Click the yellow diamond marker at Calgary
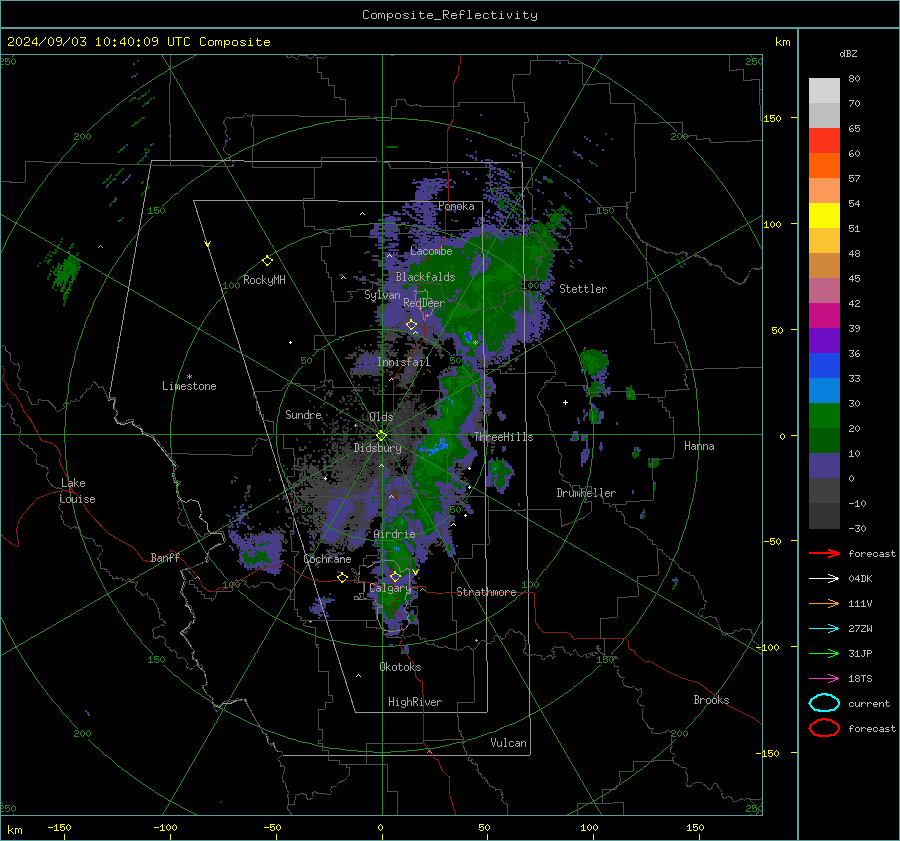The height and width of the screenshot is (841, 900). click(x=395, y=576)
